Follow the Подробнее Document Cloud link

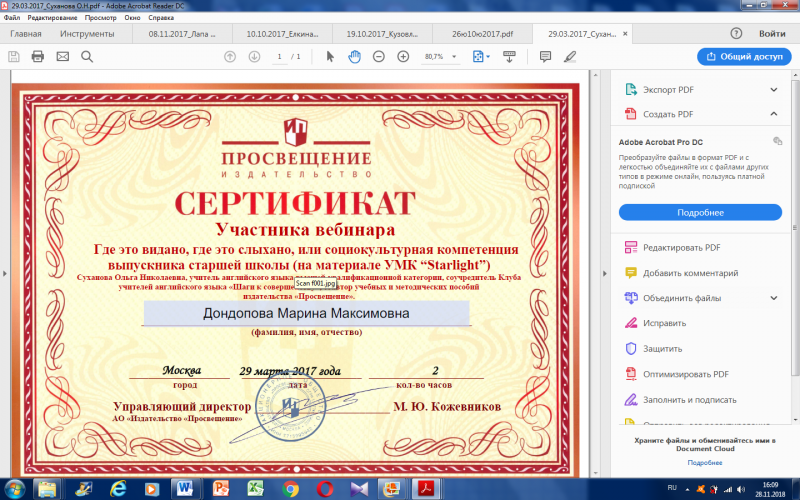(x=705, y=463)
